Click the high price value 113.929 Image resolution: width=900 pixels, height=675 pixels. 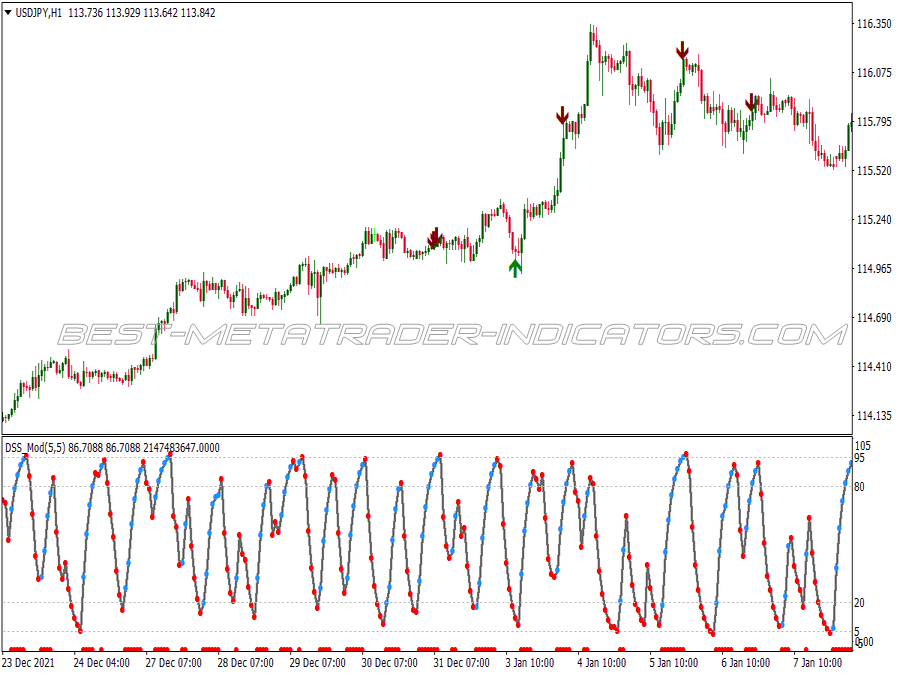point(123,13)
